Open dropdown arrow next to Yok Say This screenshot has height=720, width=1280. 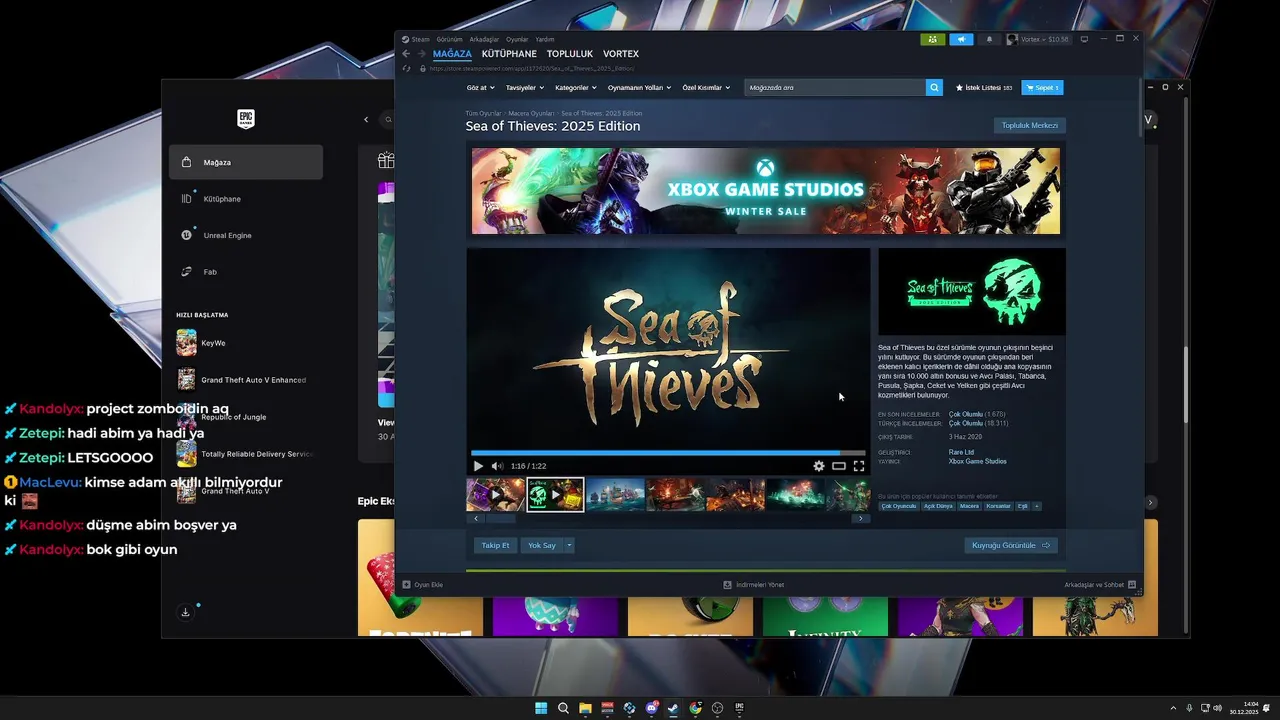[569, 545]
